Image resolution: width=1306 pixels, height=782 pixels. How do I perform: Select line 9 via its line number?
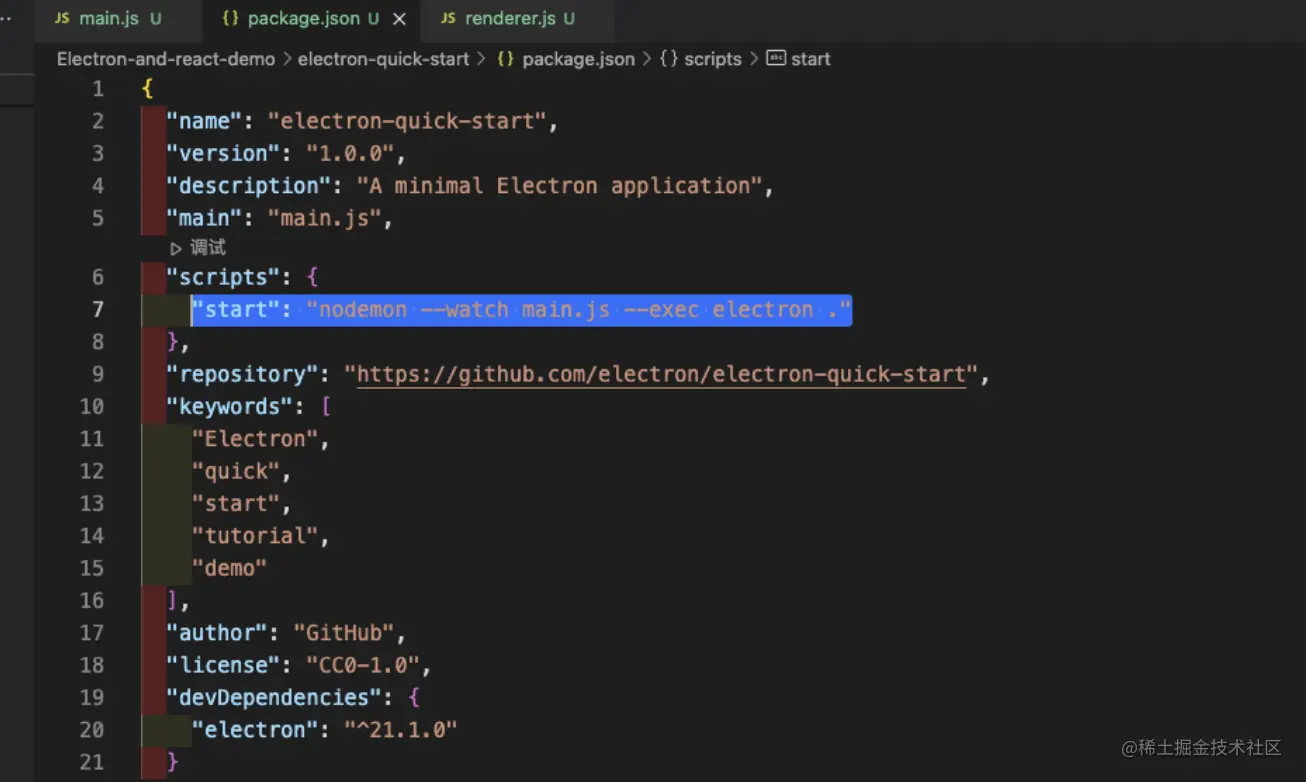pyautogui.click(x=97, y=374)
